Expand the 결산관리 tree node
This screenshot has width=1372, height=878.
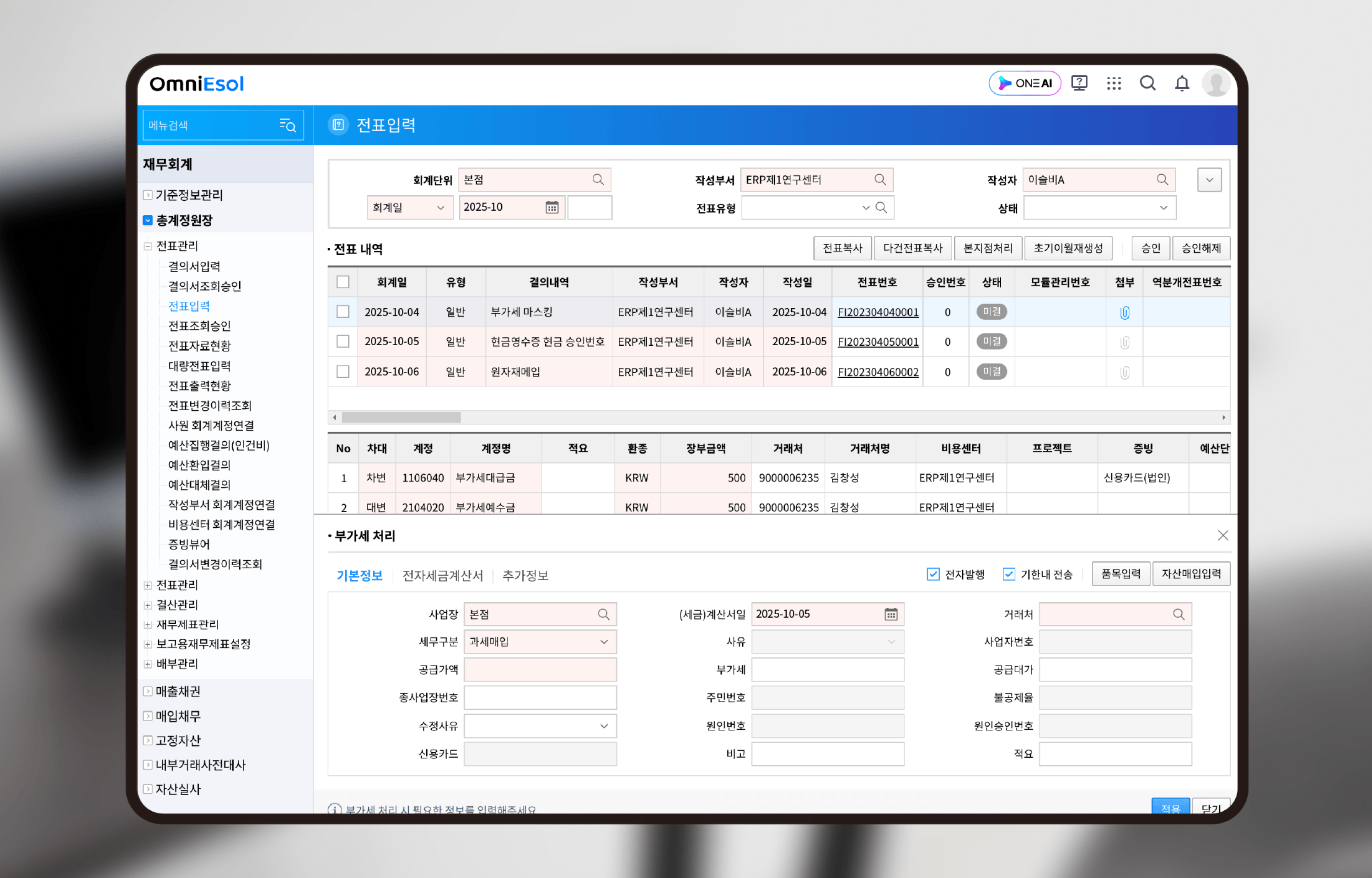pos(148,605)
